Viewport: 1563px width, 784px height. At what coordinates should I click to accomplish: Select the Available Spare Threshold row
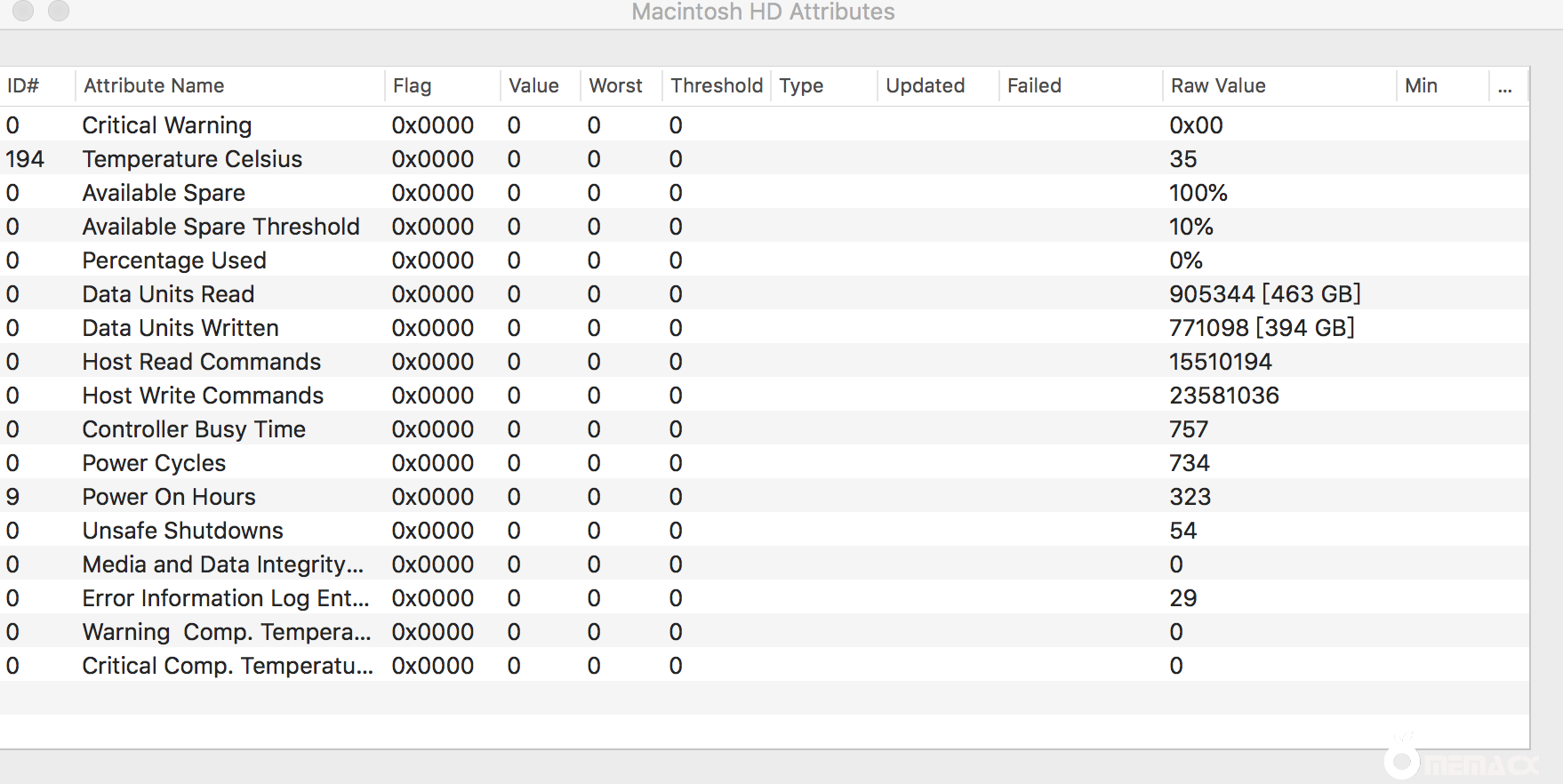(x=765, y=227)
